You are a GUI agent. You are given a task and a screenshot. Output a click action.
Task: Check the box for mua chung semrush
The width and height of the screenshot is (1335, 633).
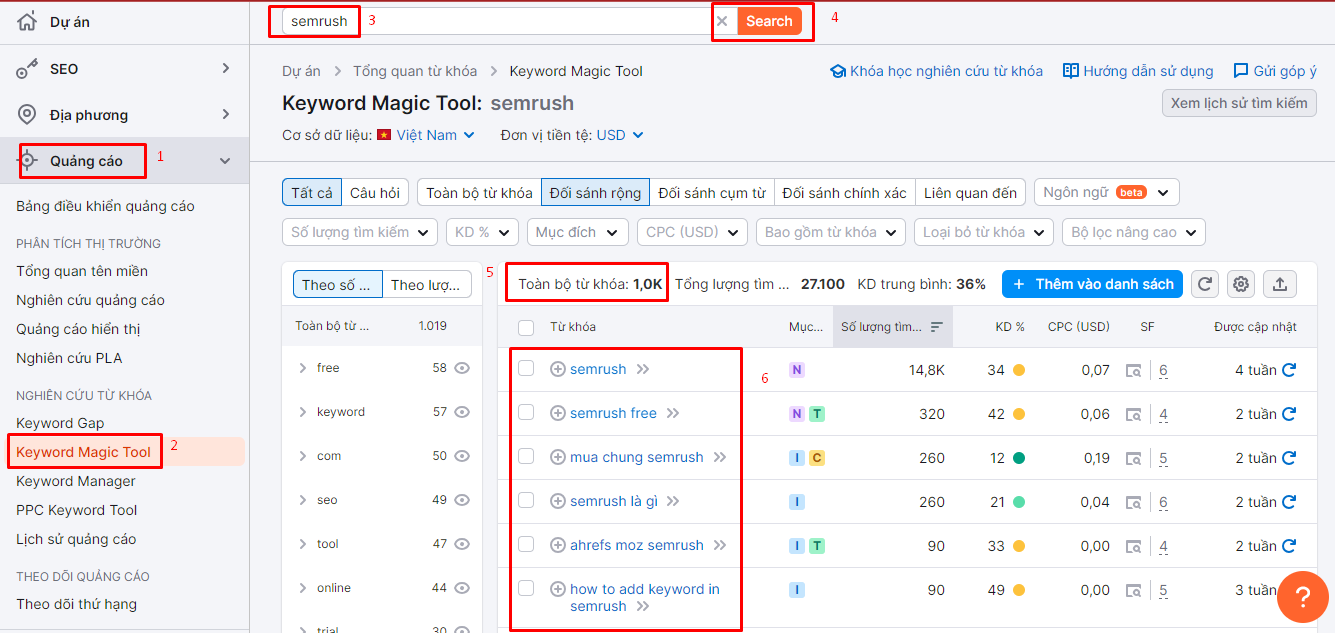[526, 457]
